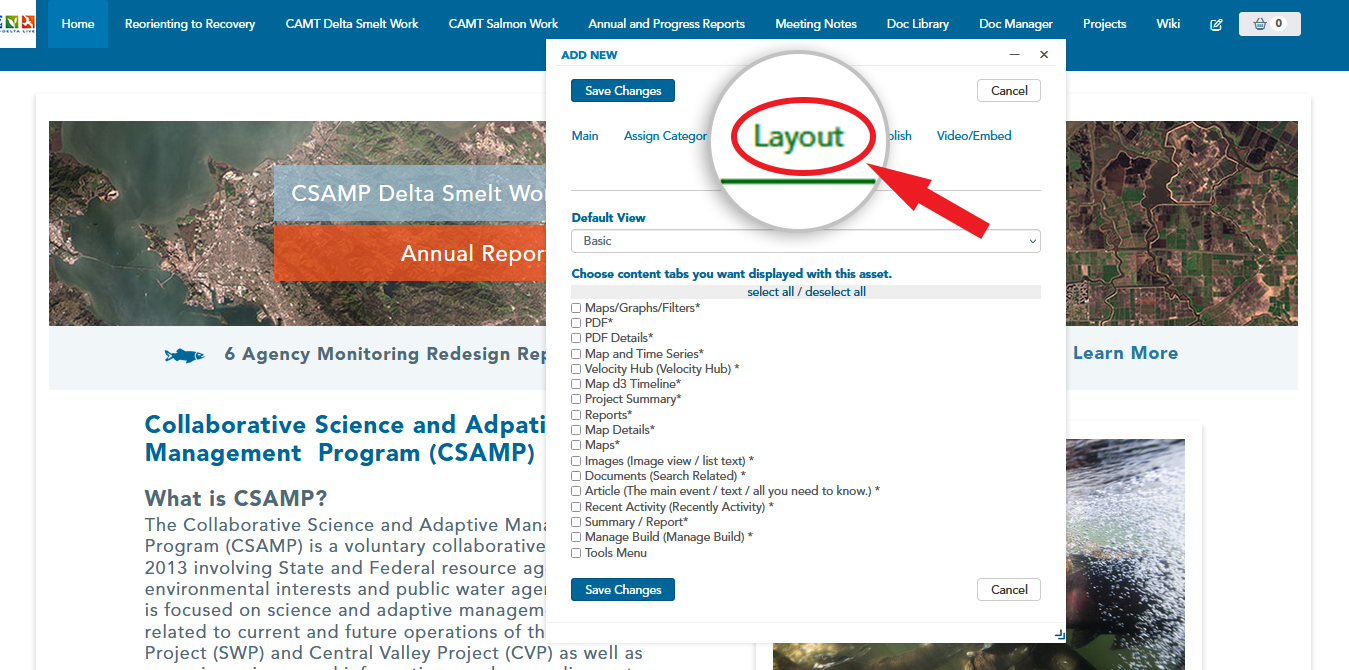Check the Project Summary box
The height and width of the screenshot is (670, 1349).
click(x=576, y=399)
